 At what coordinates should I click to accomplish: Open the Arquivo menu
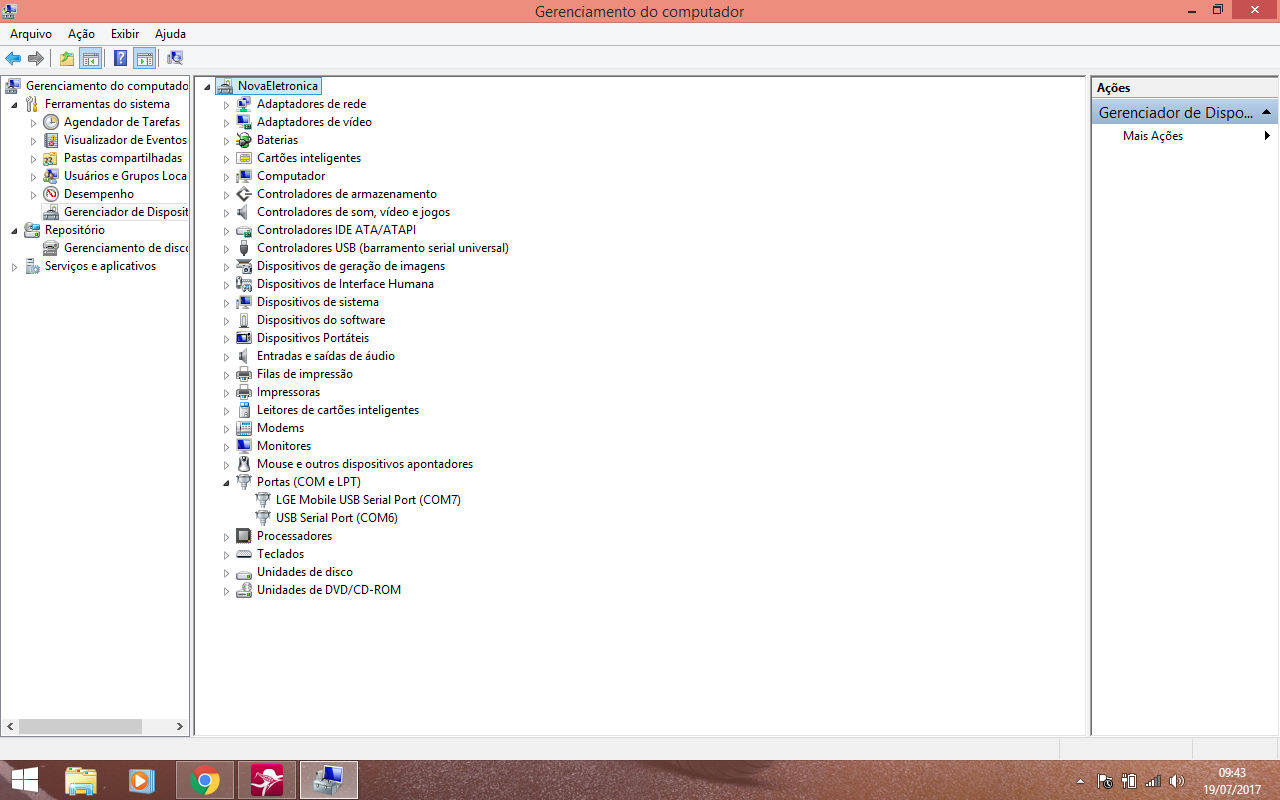(31, 34)
